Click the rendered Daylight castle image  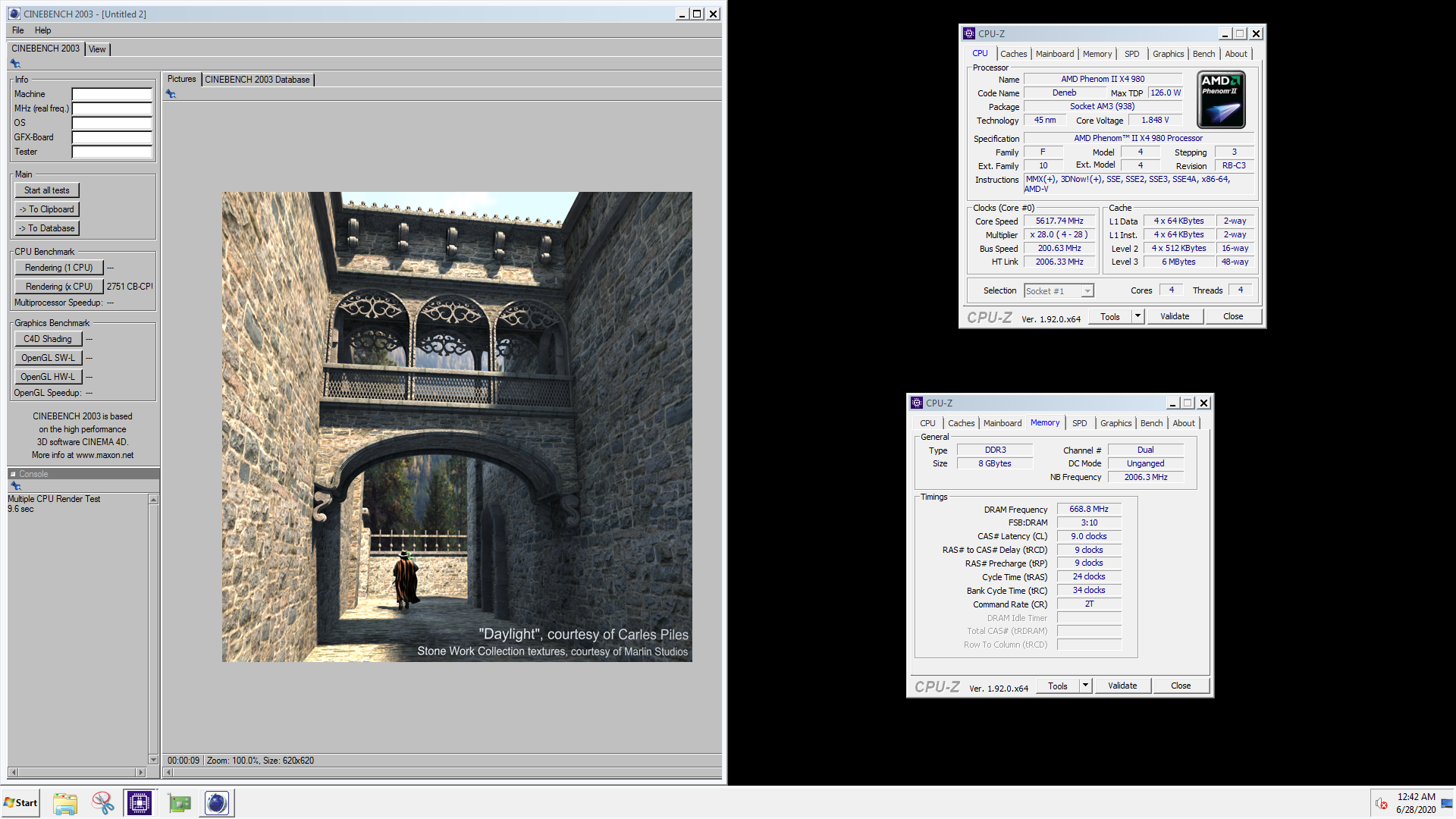coord(457,427)
